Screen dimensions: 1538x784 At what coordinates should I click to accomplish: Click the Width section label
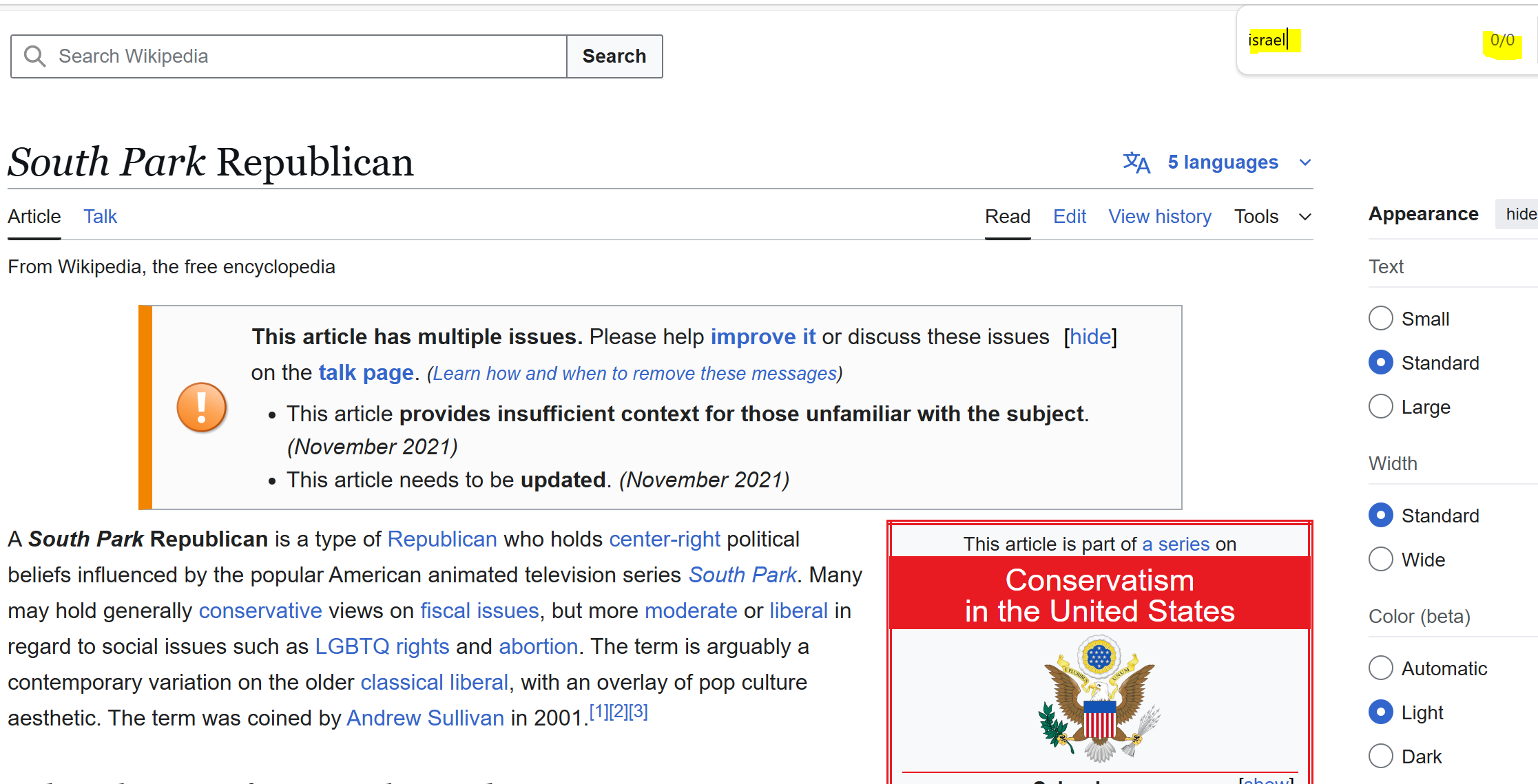tap(1393, 463)
